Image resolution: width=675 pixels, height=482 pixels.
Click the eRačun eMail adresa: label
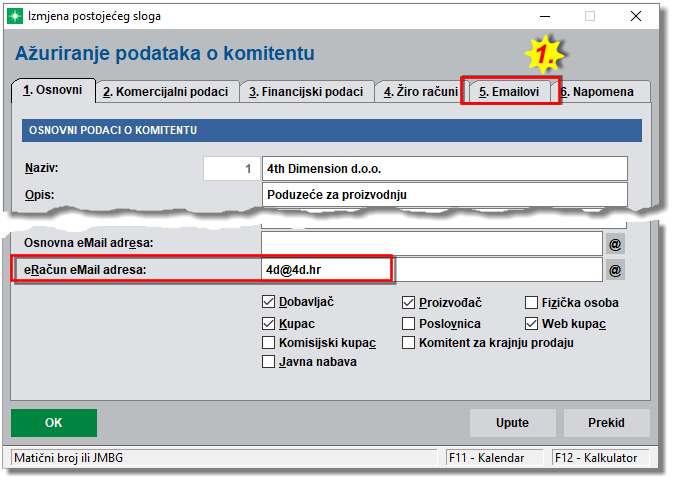coord(85,270)
